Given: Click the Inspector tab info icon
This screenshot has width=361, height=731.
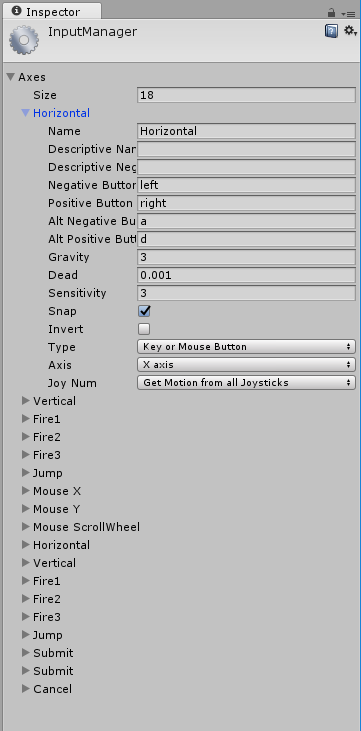Looking at the screenshot, I should click(17, 10).
